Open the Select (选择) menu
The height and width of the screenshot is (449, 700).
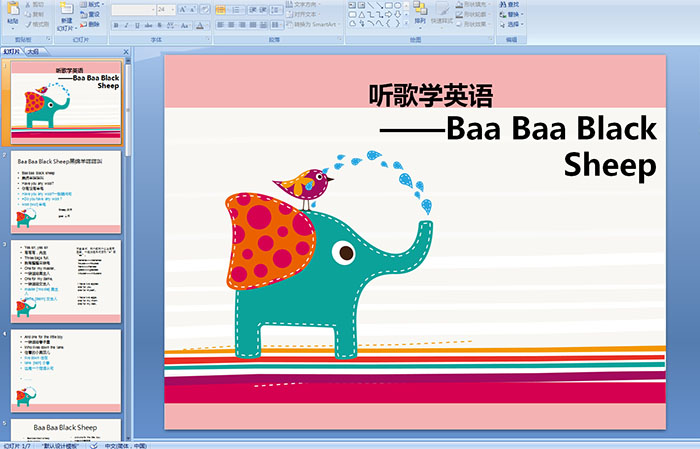(511, 24)
